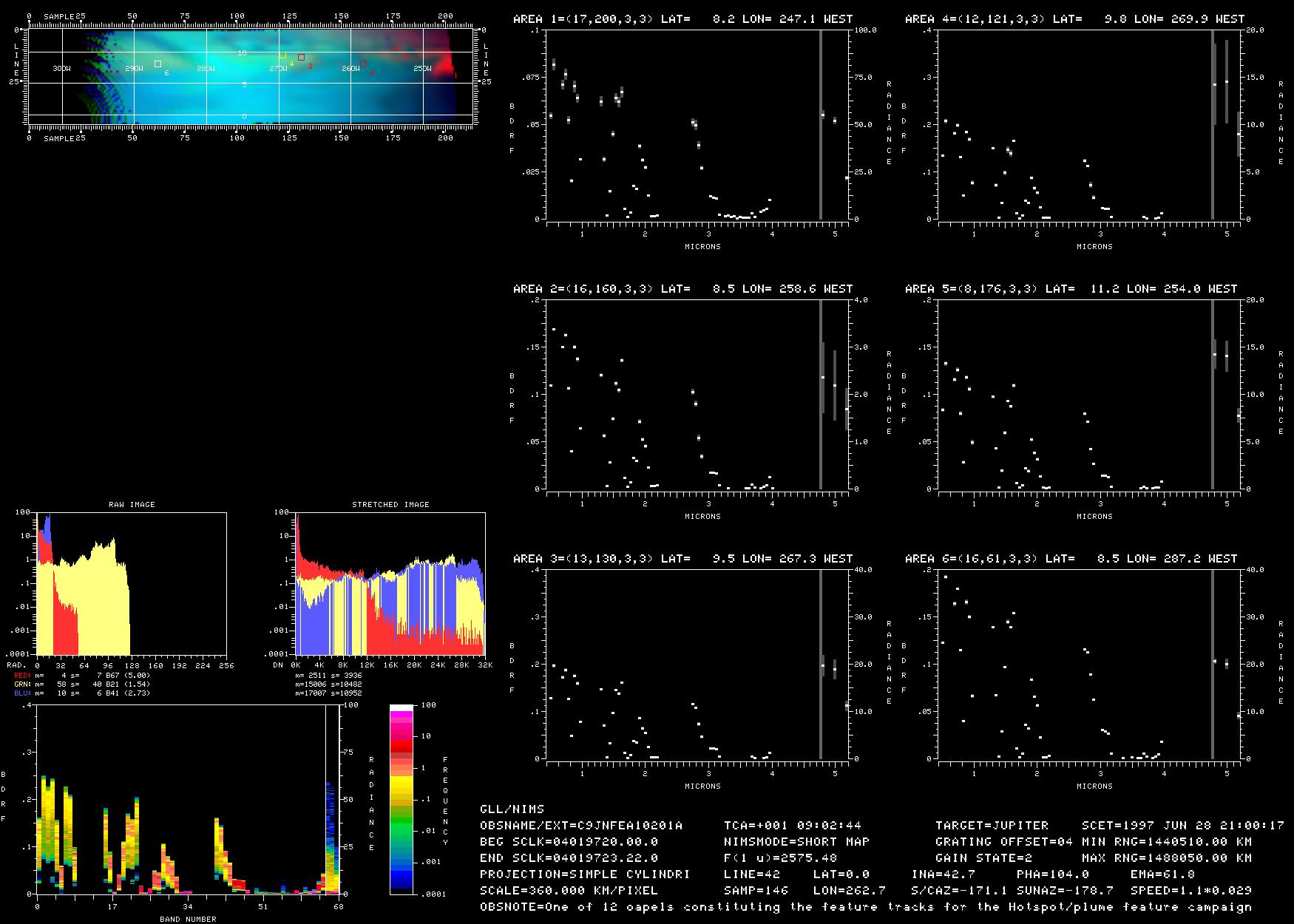Select 'END SCLK=04019723.22.0' text
This screenshot has height=924, width=1294.
569,857
